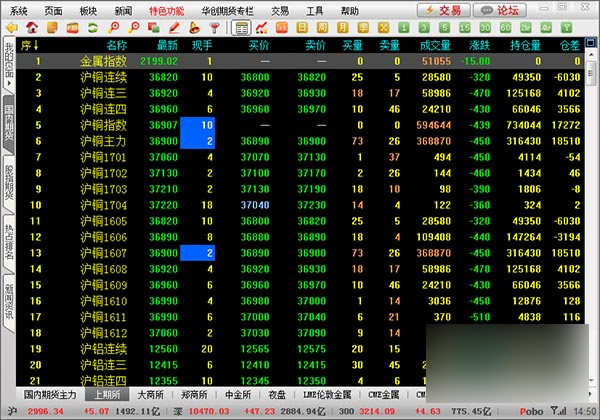The height and width of the screenshot is (420, 600).
Task: Switch to the 国内期货主力 tab
Action: (50, 394)
